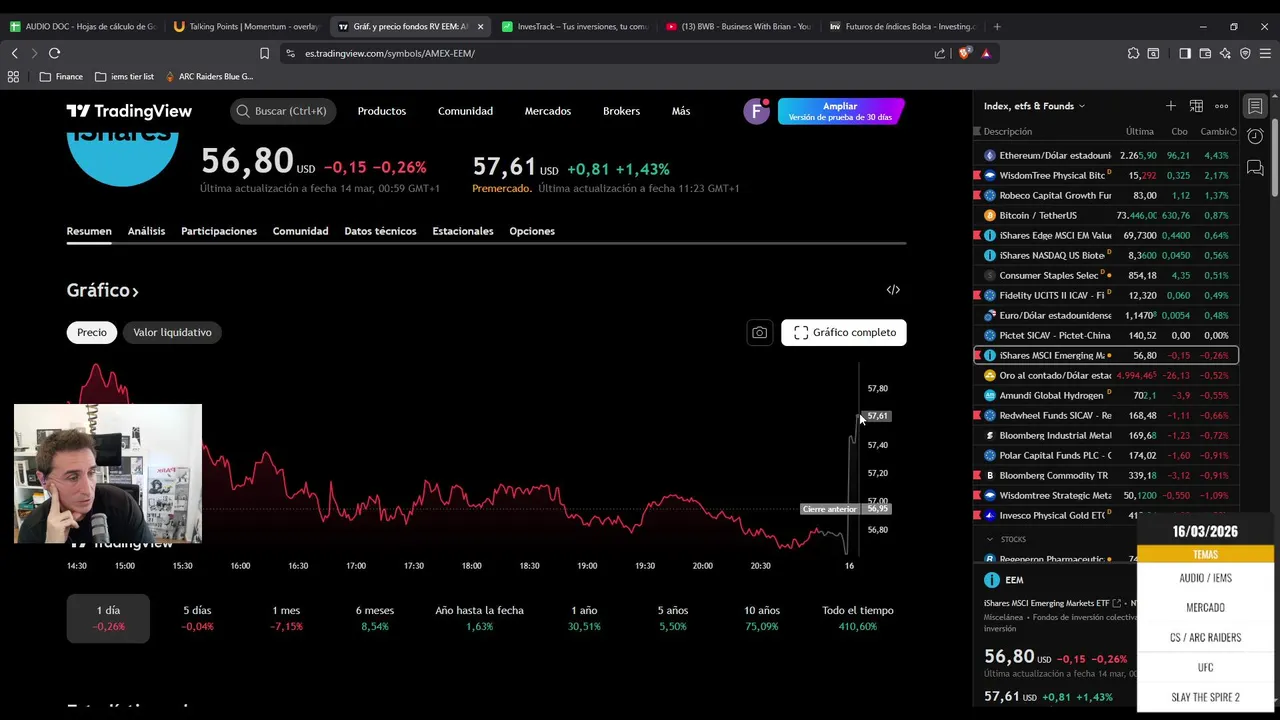The height and width of the screenshot is (720, 1280).
Task: Open Brave Rewards triangle icon
Action: [x=986, y=53]
